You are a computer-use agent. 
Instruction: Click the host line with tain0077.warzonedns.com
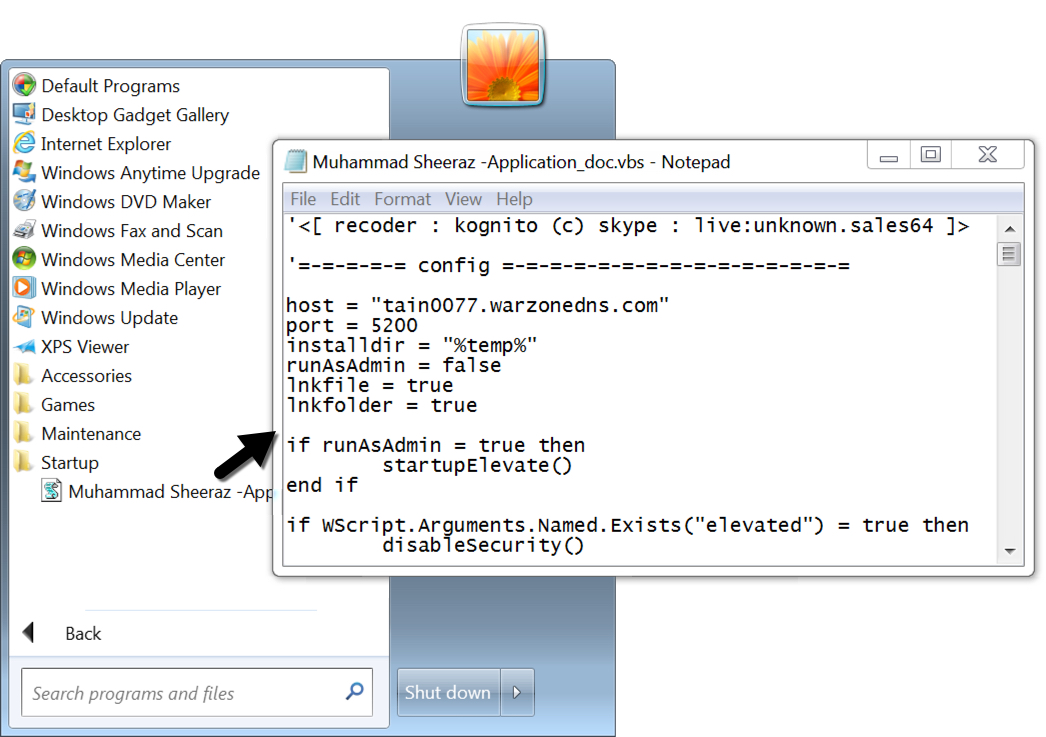point(477,305)
